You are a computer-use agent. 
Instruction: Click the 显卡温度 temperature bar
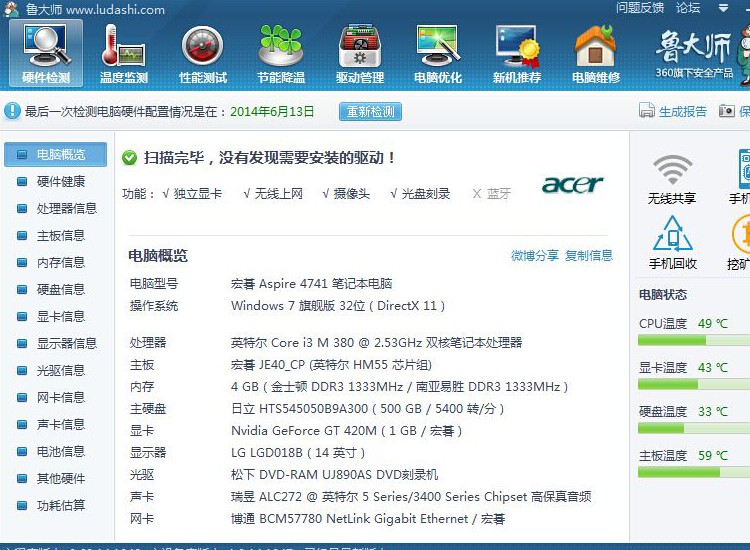(x=694, y=384)
